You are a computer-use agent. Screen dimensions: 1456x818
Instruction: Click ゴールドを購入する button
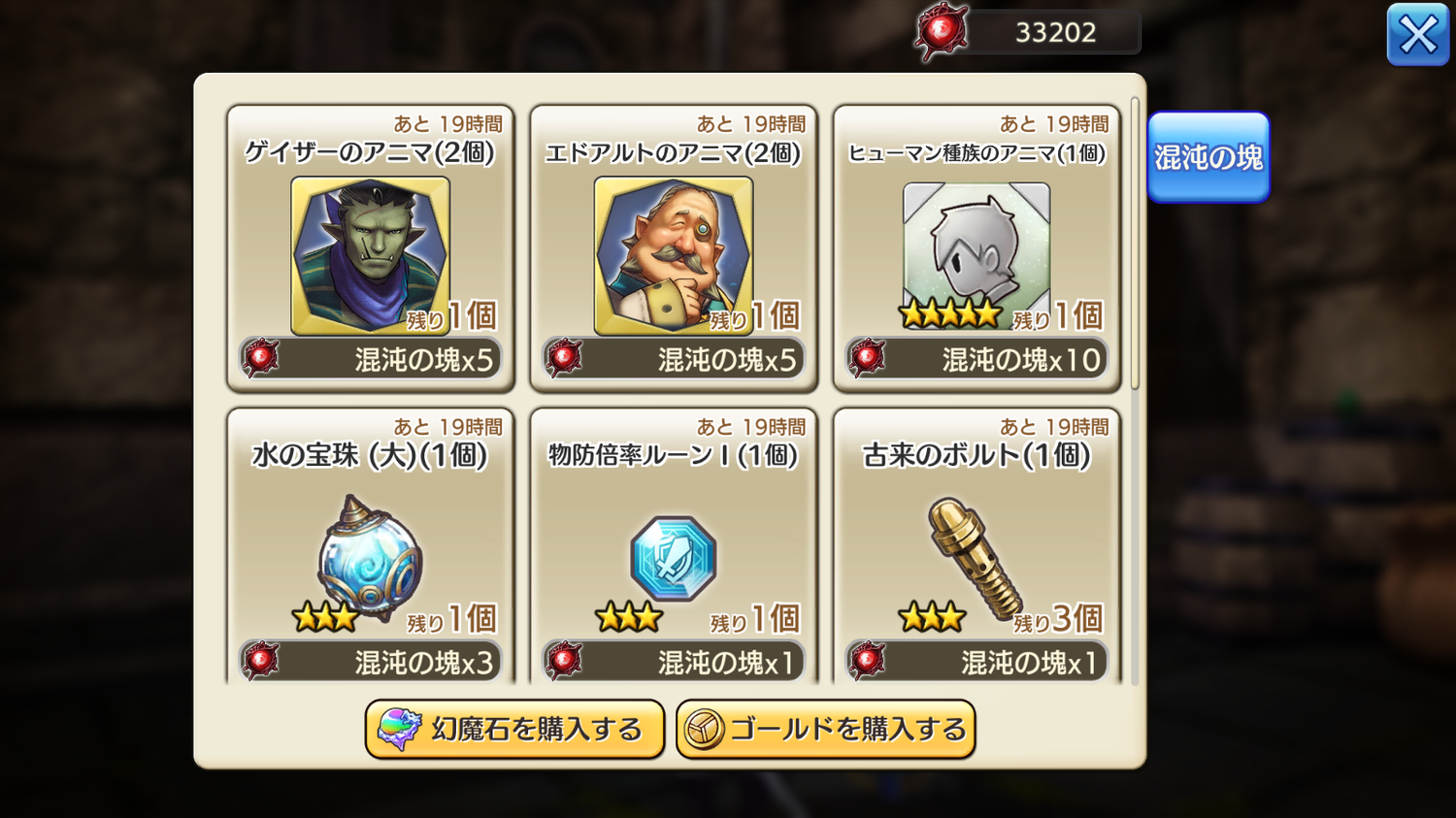click(826, 729)
